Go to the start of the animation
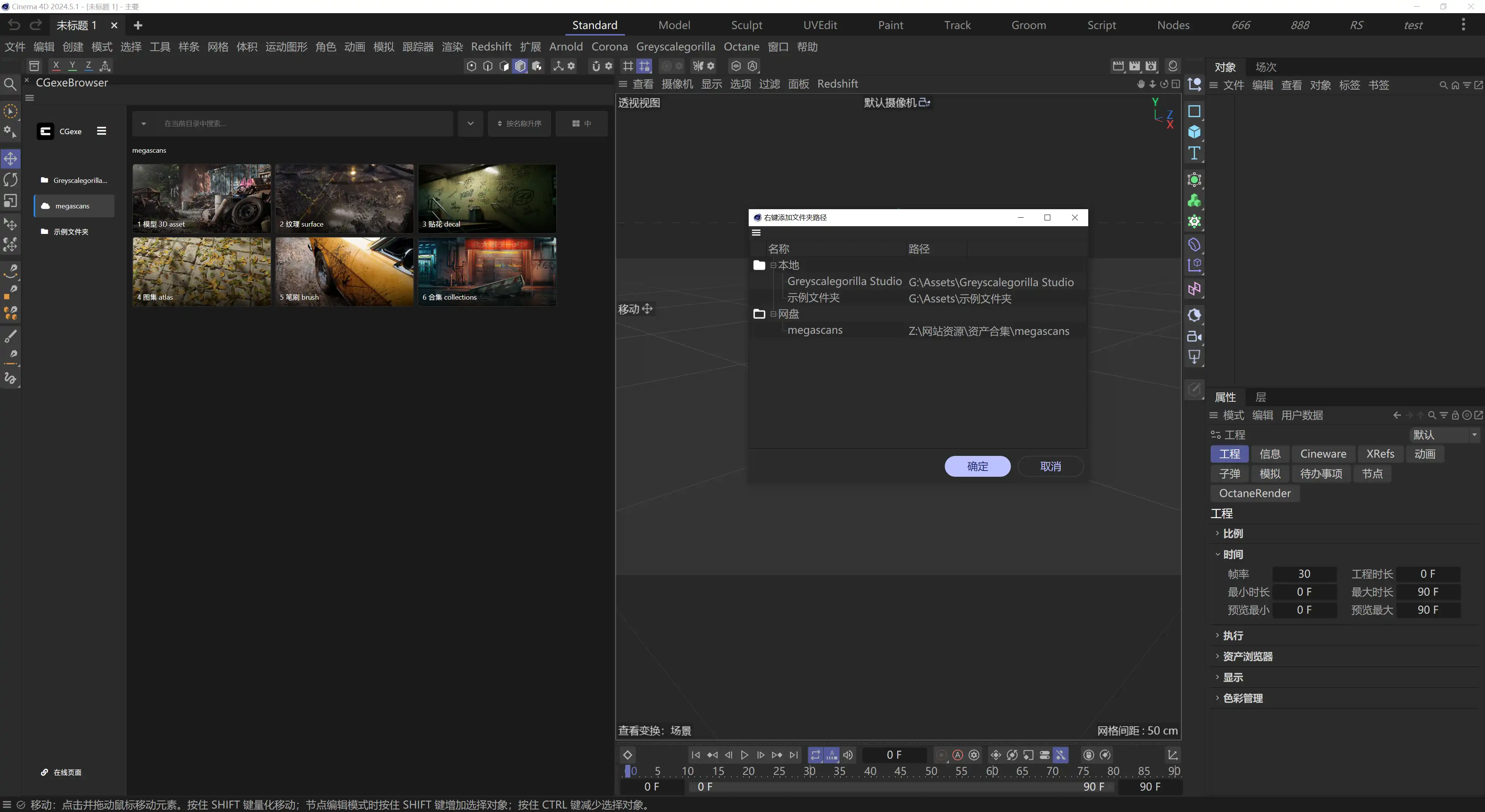The image size is (1485, 812). [696, 755]
